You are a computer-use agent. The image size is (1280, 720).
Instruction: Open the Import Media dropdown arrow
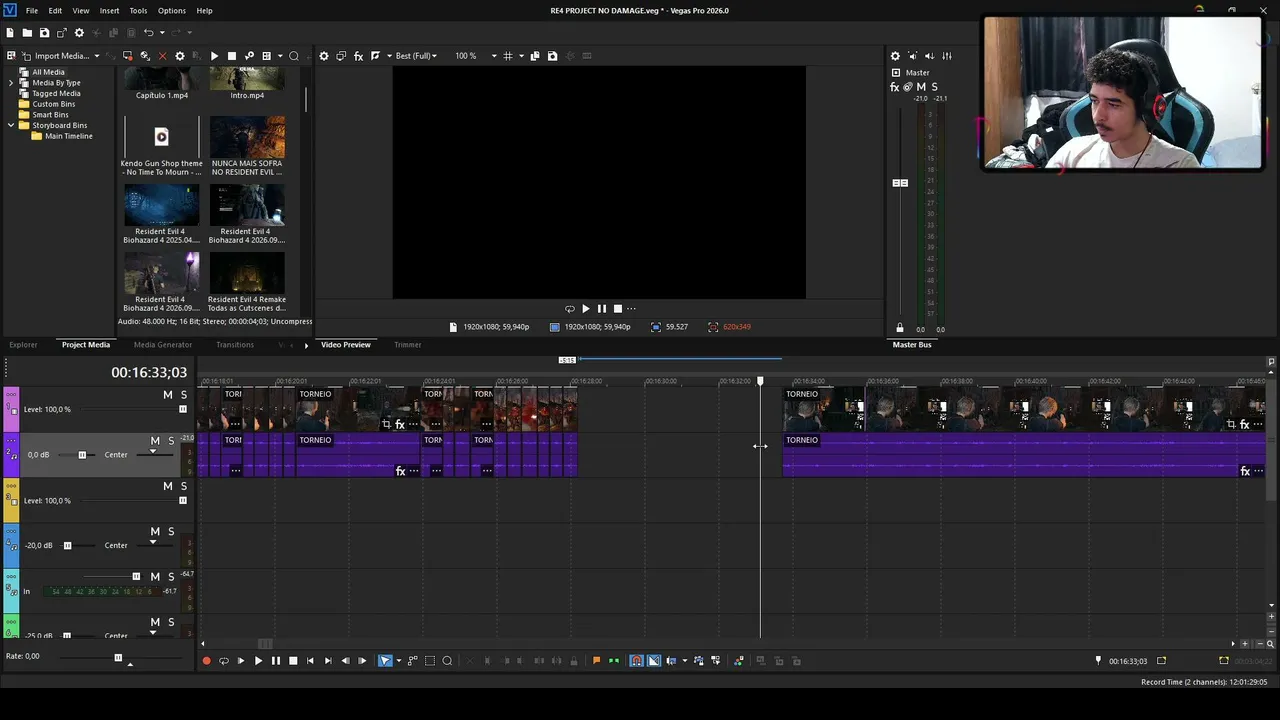click(97, 56)
